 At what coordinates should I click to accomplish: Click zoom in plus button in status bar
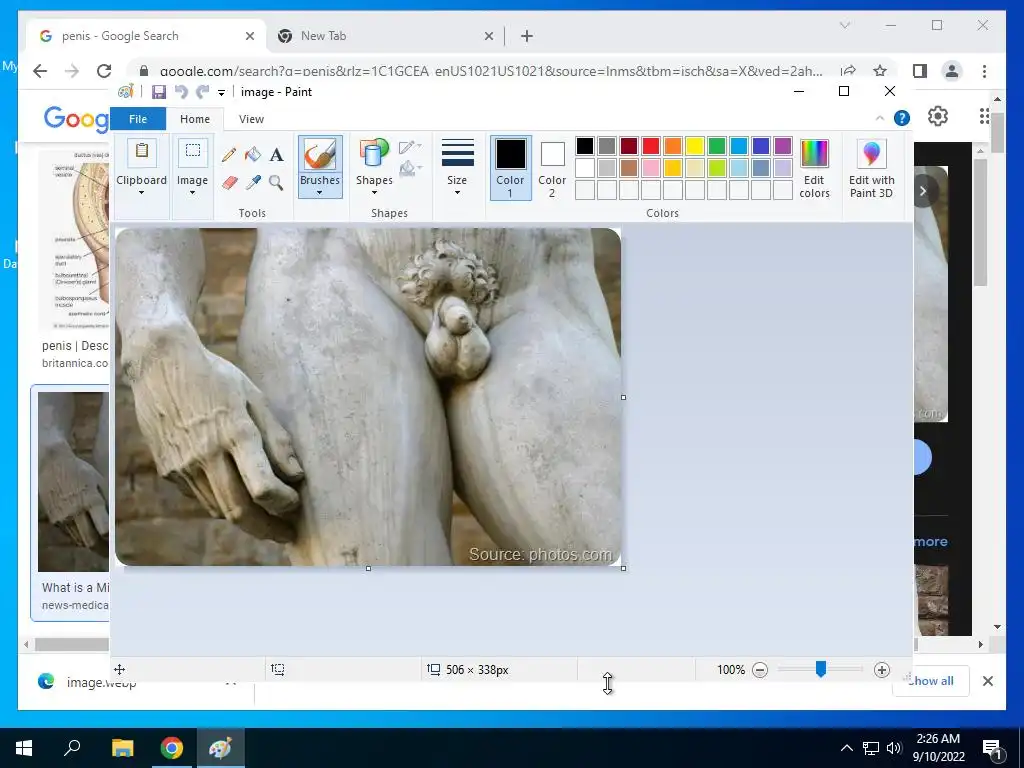[882, 669]
